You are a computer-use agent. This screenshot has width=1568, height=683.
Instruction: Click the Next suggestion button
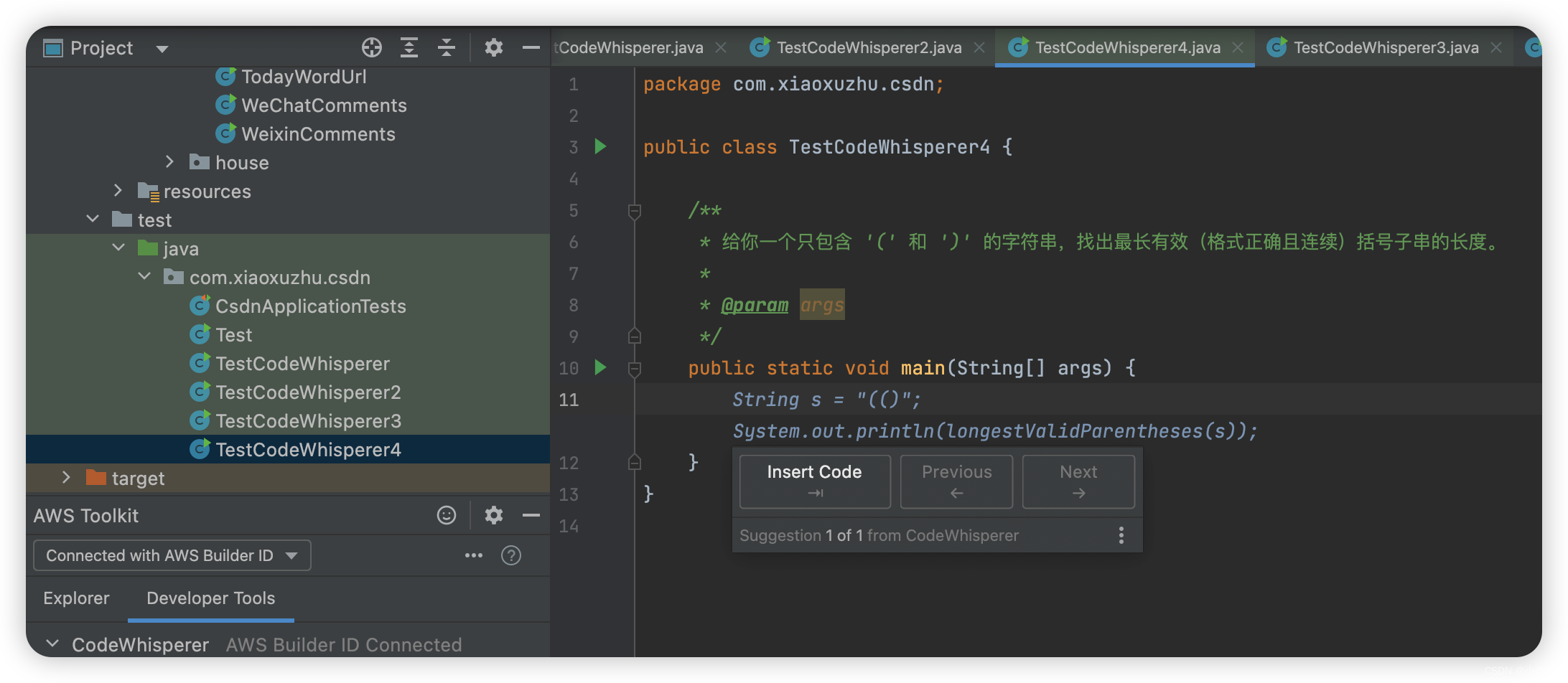pos(1078,481)
